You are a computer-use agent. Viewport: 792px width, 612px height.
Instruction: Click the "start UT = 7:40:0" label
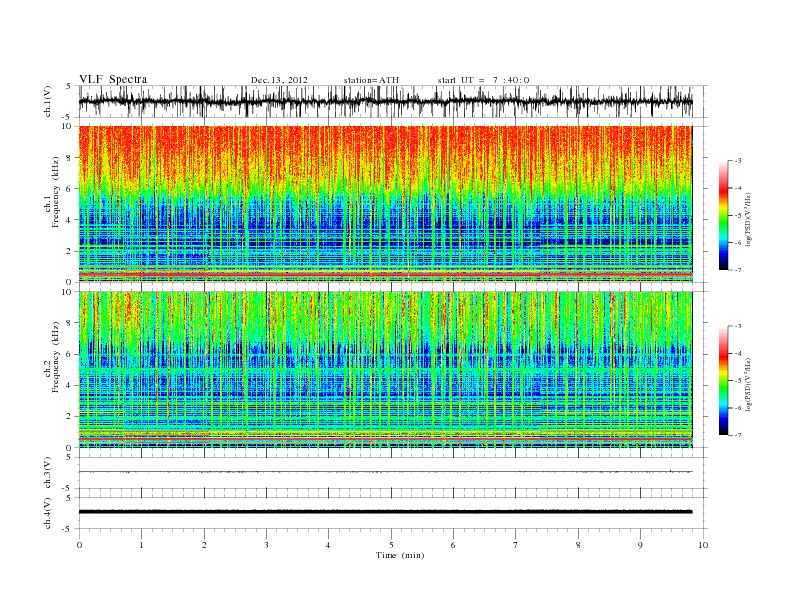tap(483, 80)
